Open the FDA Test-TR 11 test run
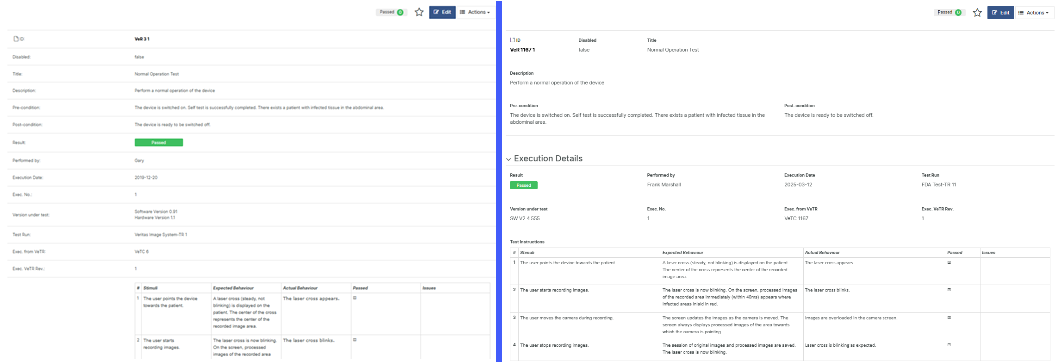Image resolution: width=1055 pixels, height=362 pixels. pos(938,184)
